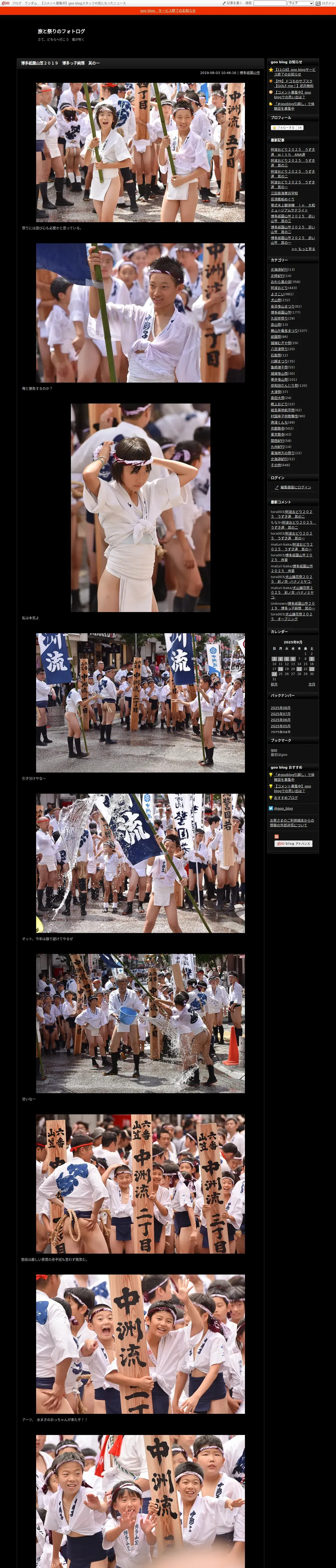Viewport: 336px width, 1568px height.
Task: Click the sun icon beside the 【PR】 link
Action: coord(271,81)
